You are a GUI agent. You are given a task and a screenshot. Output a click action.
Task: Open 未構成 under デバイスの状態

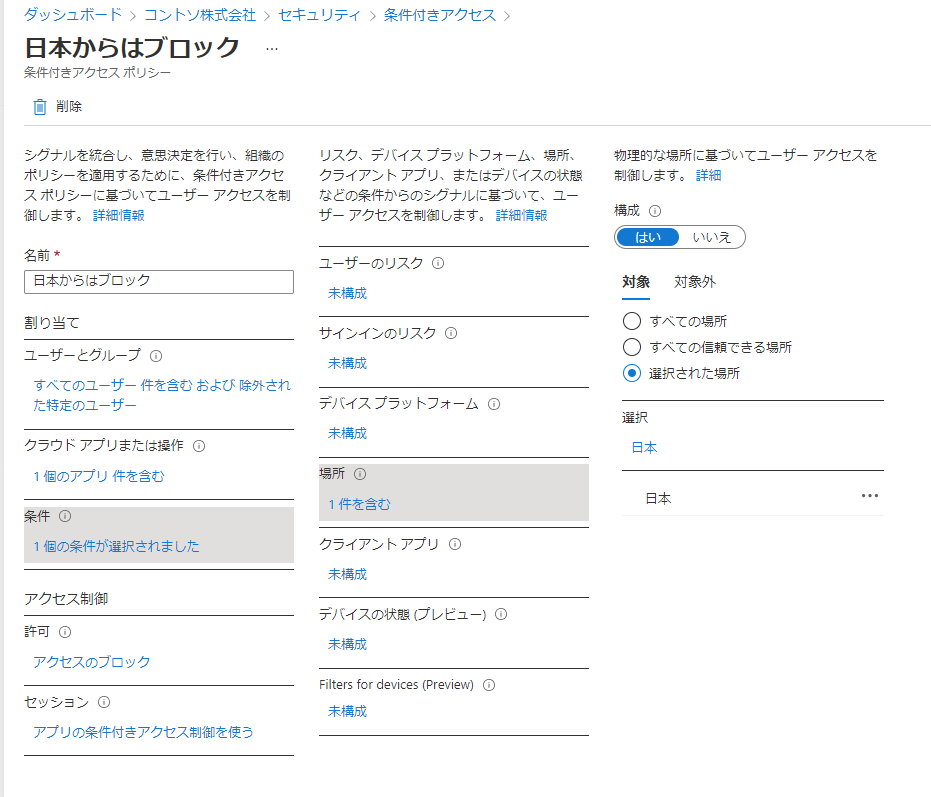[347, 644]
